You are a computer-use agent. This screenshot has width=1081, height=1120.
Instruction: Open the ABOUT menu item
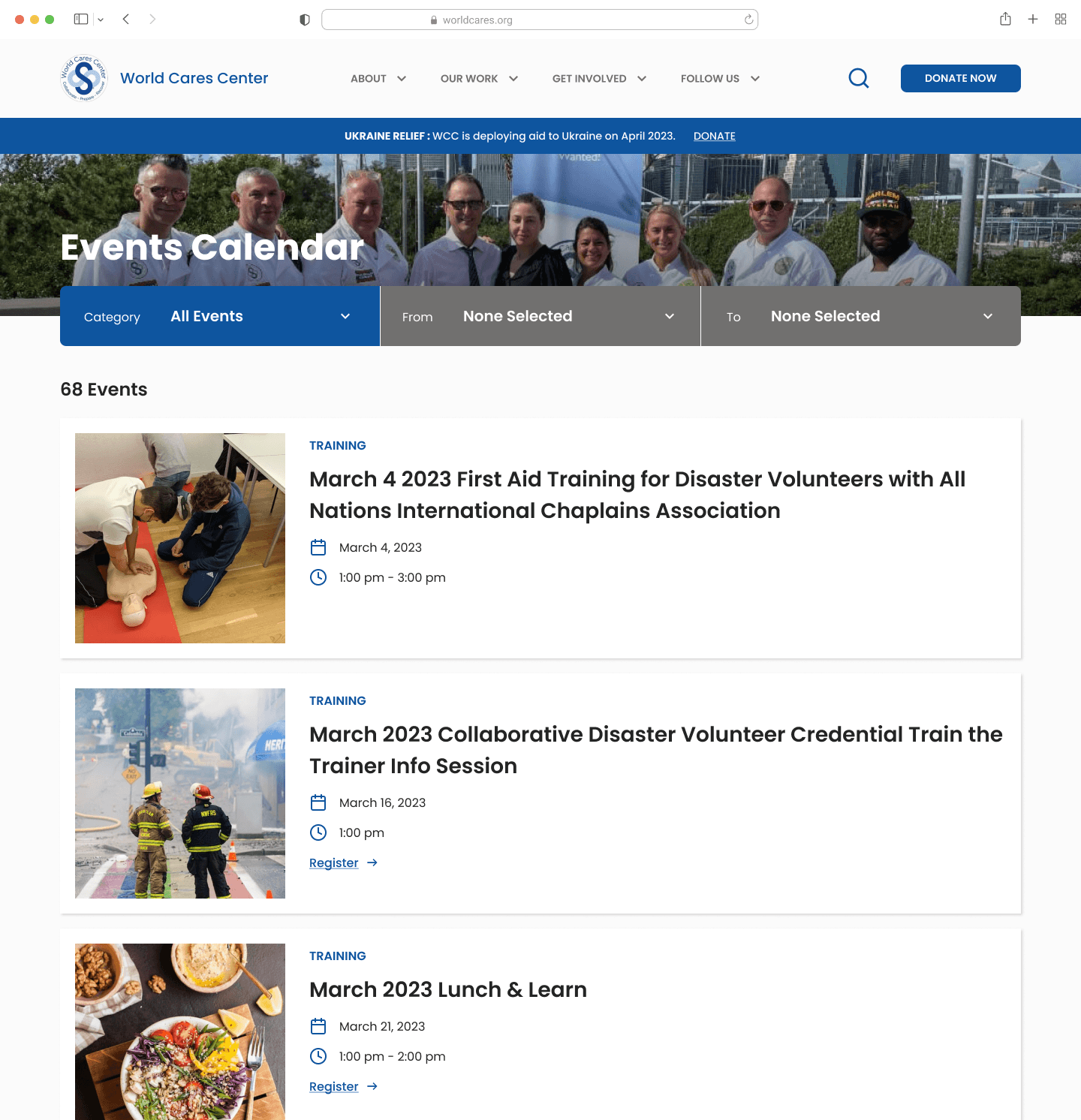pos(369,78)
